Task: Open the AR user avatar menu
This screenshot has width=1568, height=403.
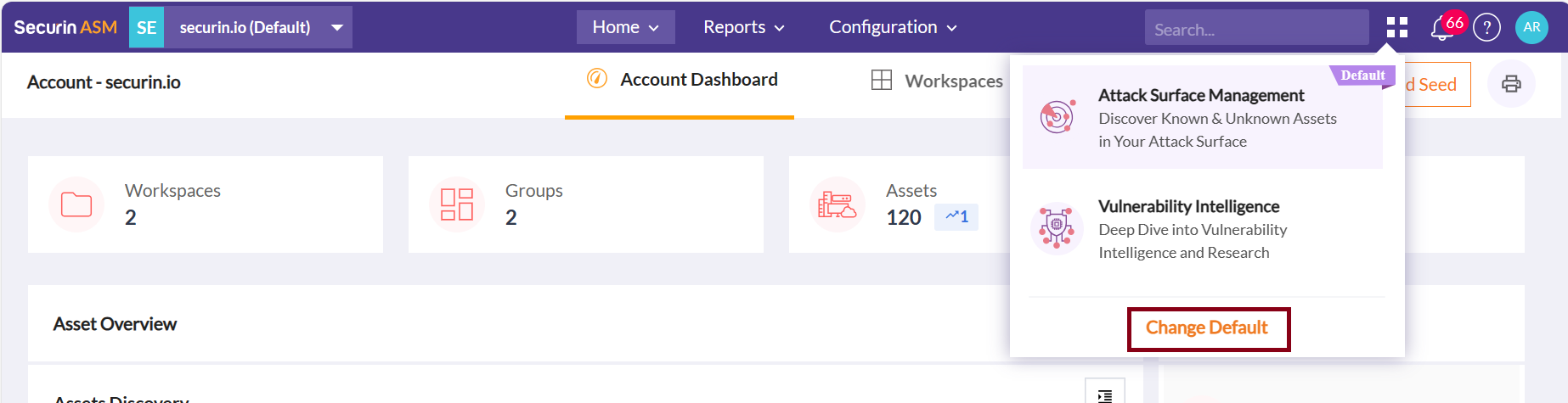Action: 1531,27
